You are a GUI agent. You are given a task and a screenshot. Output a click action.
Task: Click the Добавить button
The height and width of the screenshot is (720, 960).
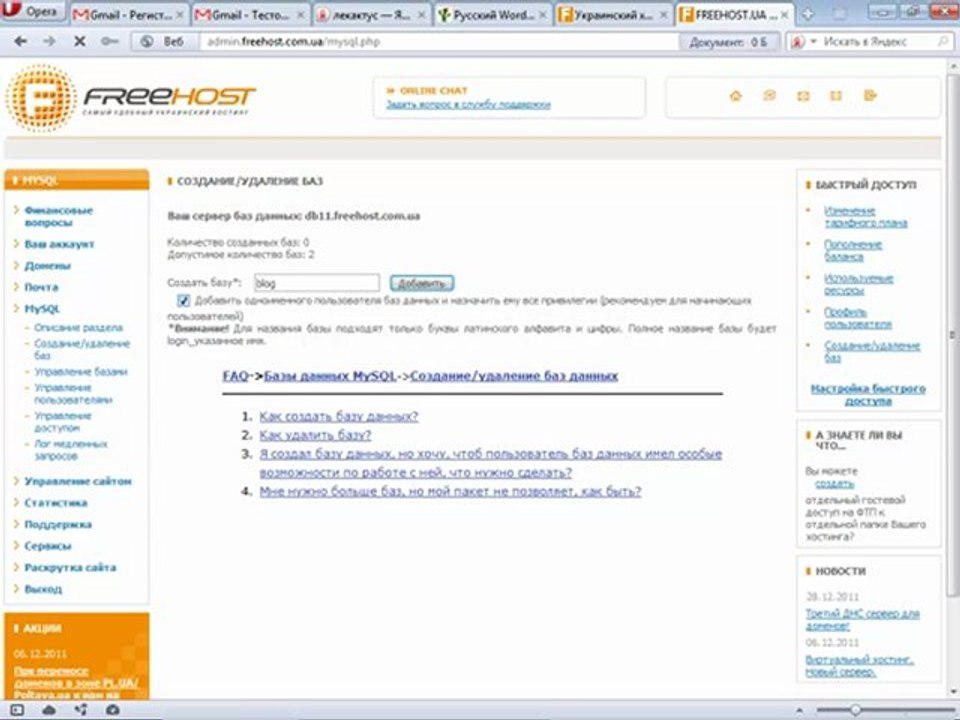pos(422,283)
